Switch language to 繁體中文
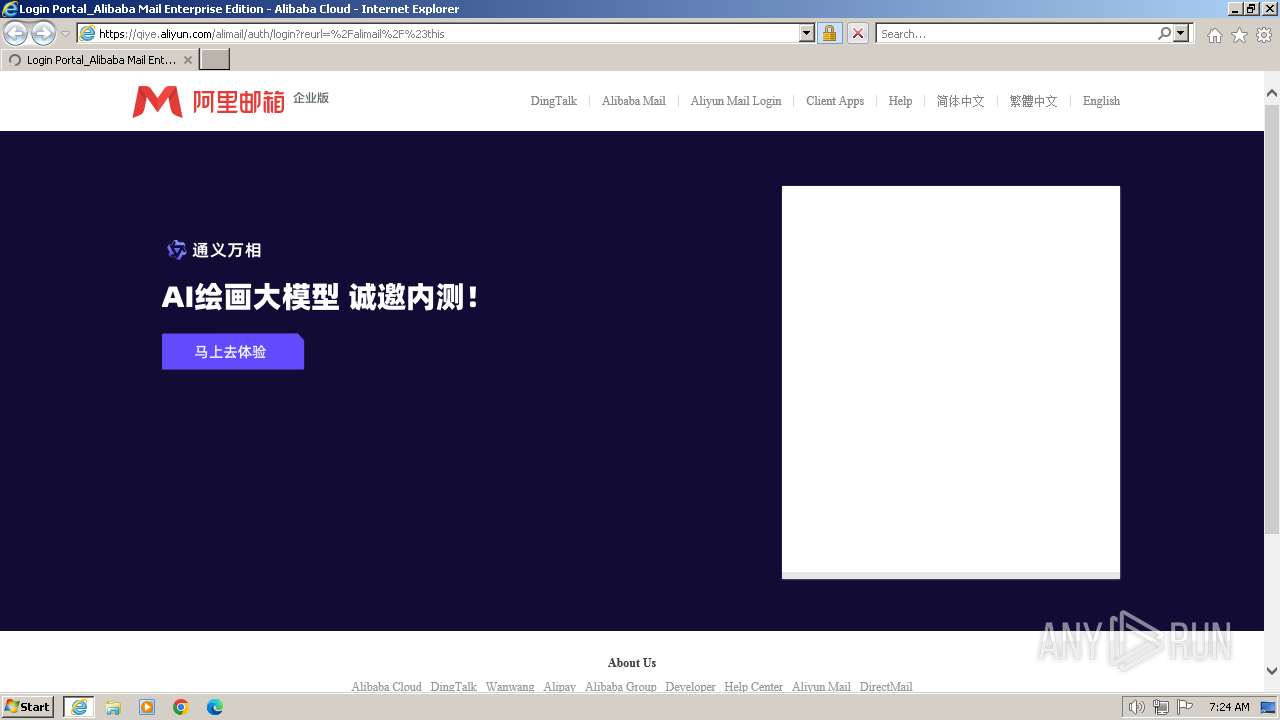This screenshot has width=1280, height=720. 1033,101
